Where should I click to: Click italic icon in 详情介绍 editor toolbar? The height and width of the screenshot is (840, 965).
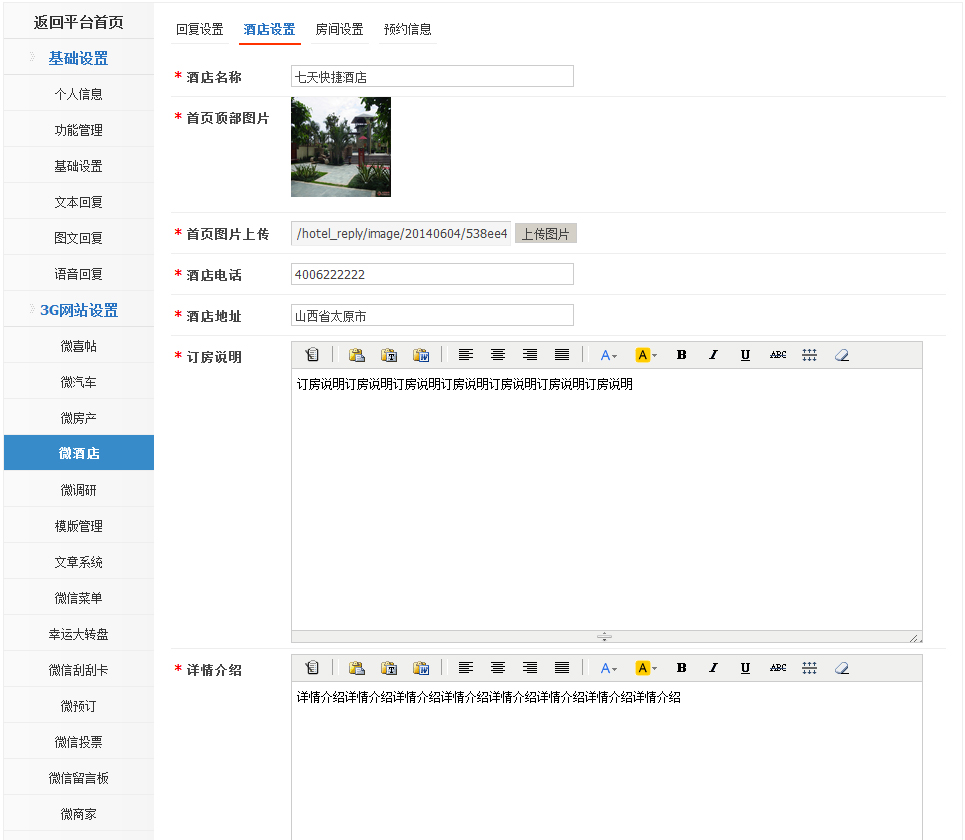[x=713, y=668]
